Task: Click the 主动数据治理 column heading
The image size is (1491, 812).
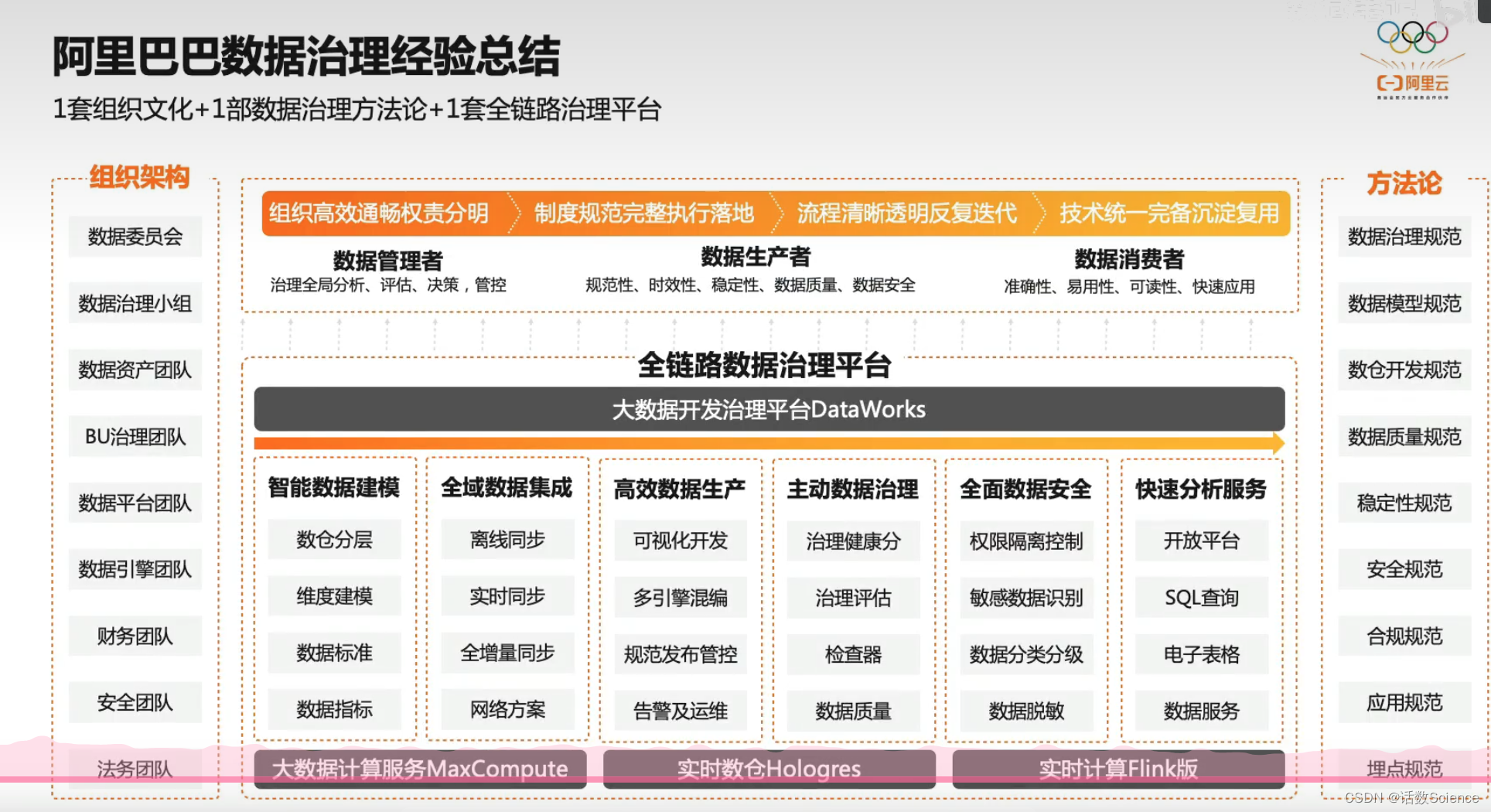Action: (853, 489)
